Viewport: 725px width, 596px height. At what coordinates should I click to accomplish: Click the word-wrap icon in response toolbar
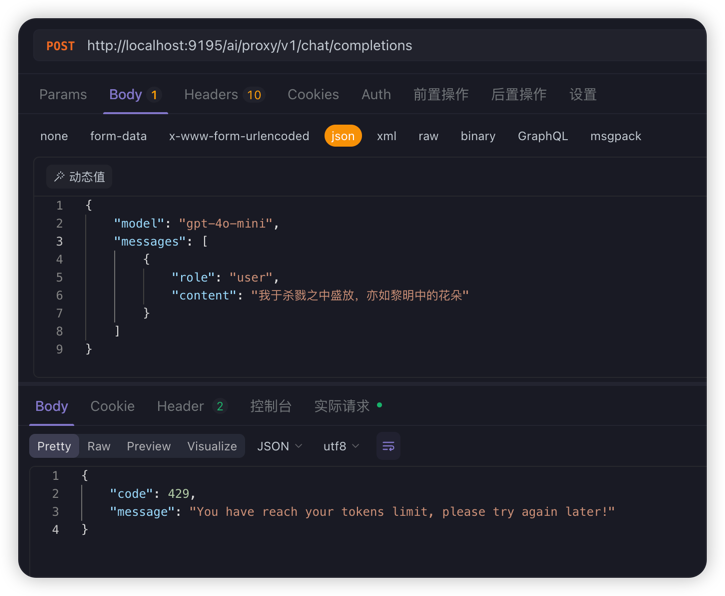[x=388, y=446]
